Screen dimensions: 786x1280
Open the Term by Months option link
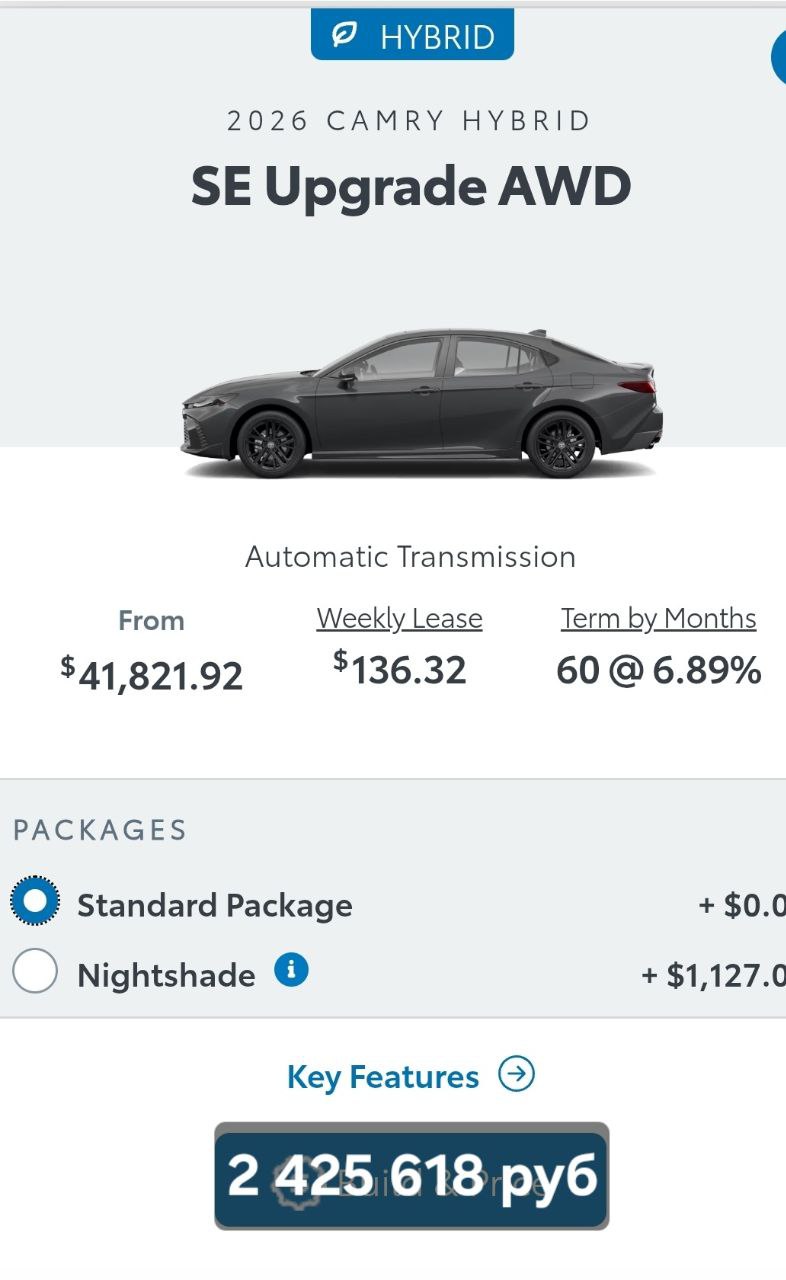(658, 619)
